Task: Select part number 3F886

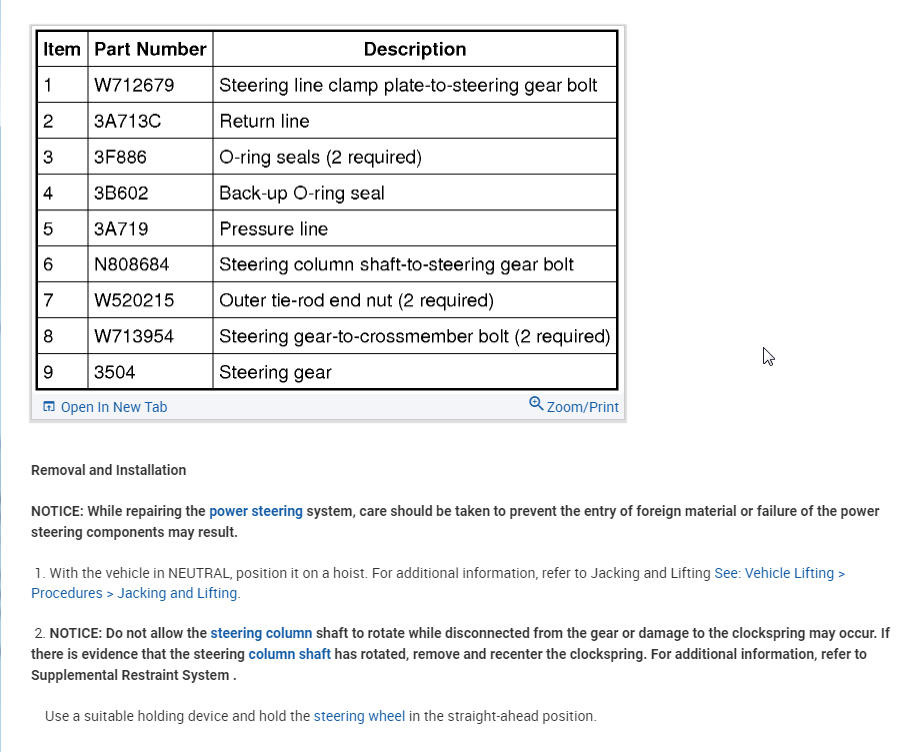Action: pos(120,157)
